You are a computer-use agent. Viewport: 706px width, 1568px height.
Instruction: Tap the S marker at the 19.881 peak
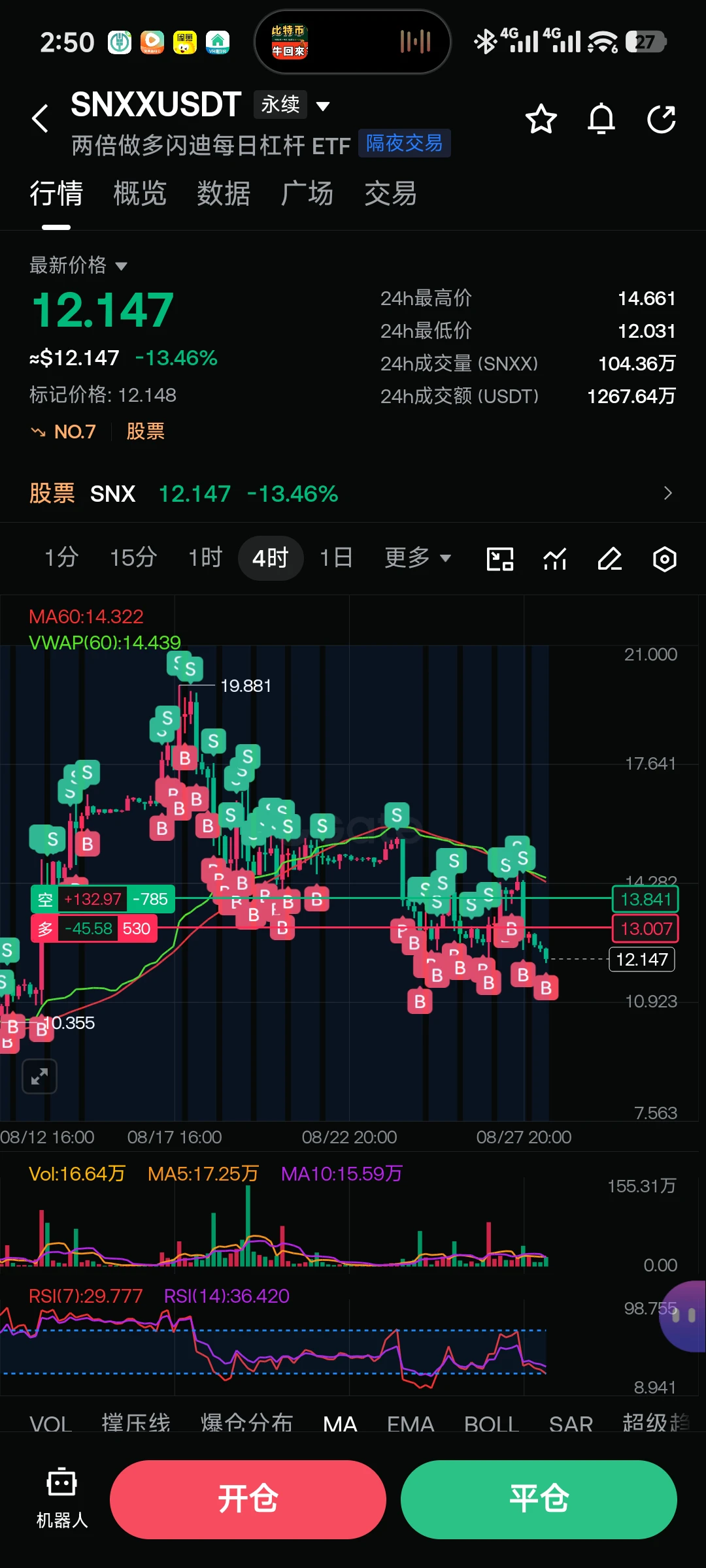(190, 668)
